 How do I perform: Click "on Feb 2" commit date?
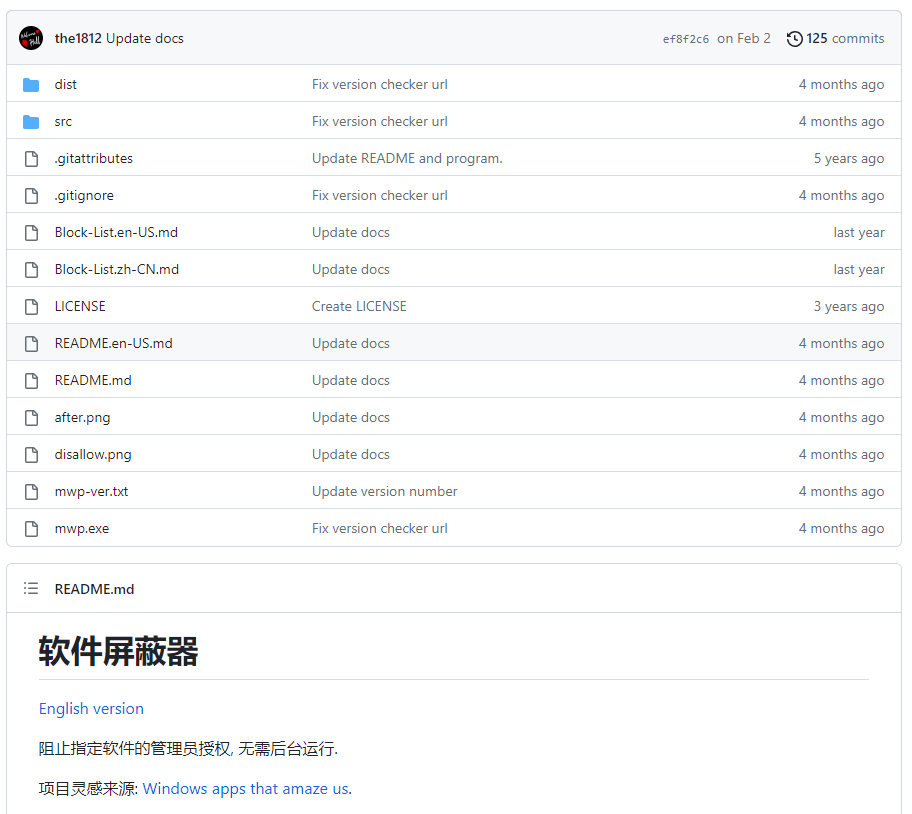tap(744, 38)
